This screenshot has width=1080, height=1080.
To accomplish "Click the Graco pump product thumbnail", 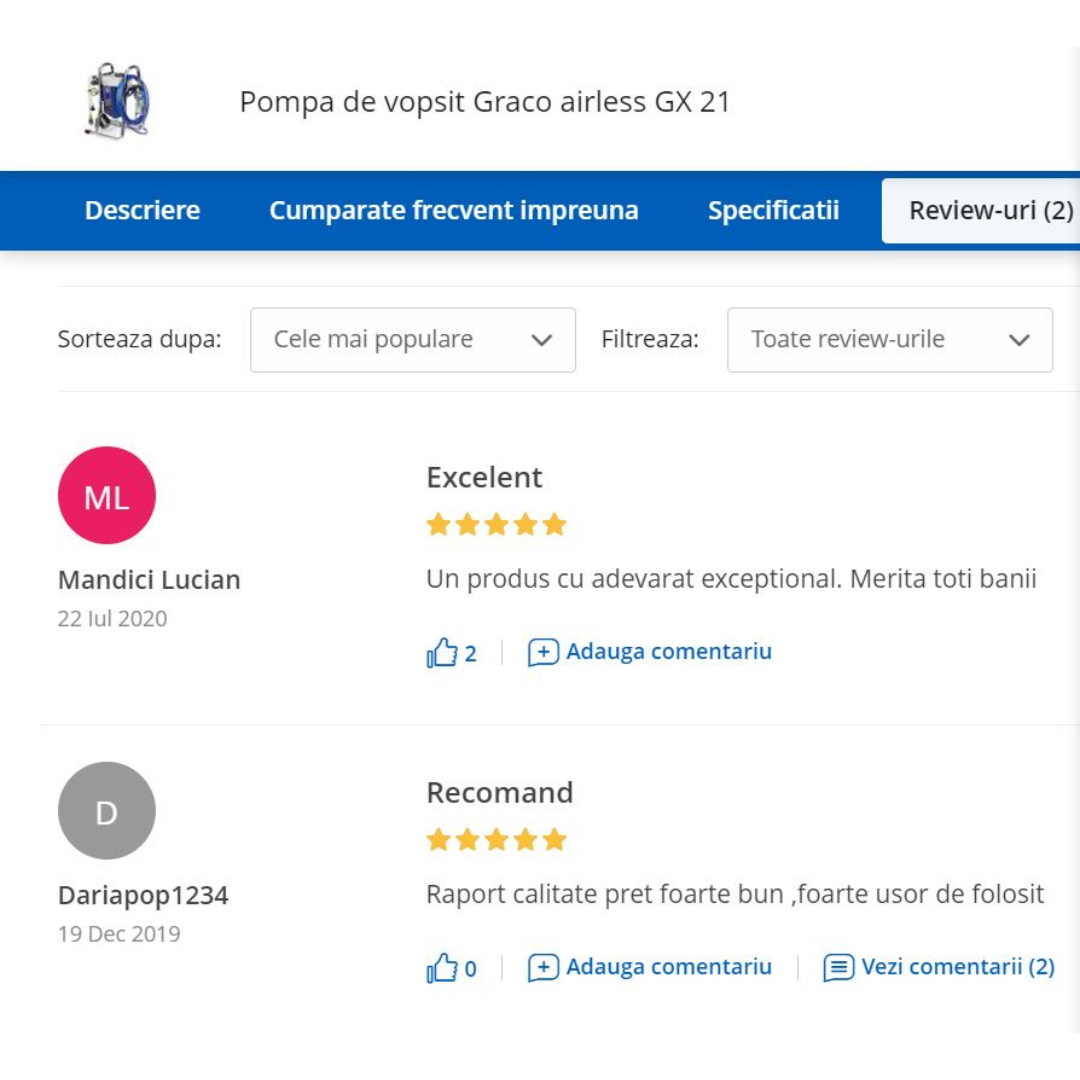I will 117,100.
